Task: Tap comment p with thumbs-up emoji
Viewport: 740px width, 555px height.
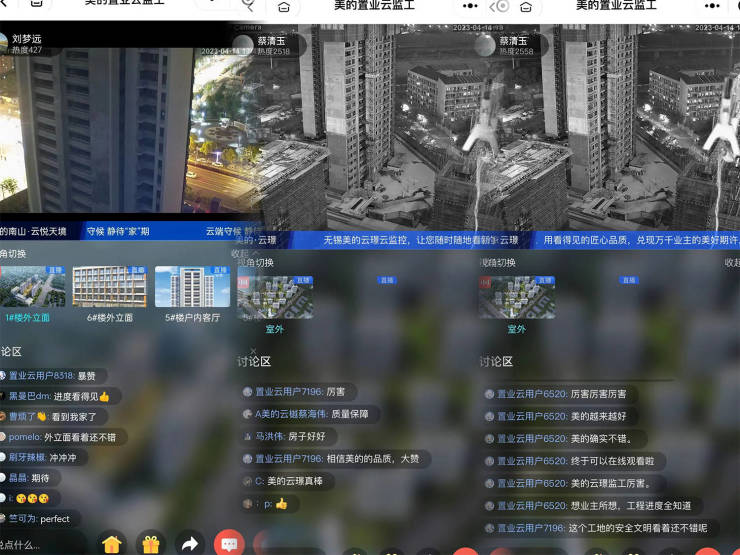Action: coord(269,504)
